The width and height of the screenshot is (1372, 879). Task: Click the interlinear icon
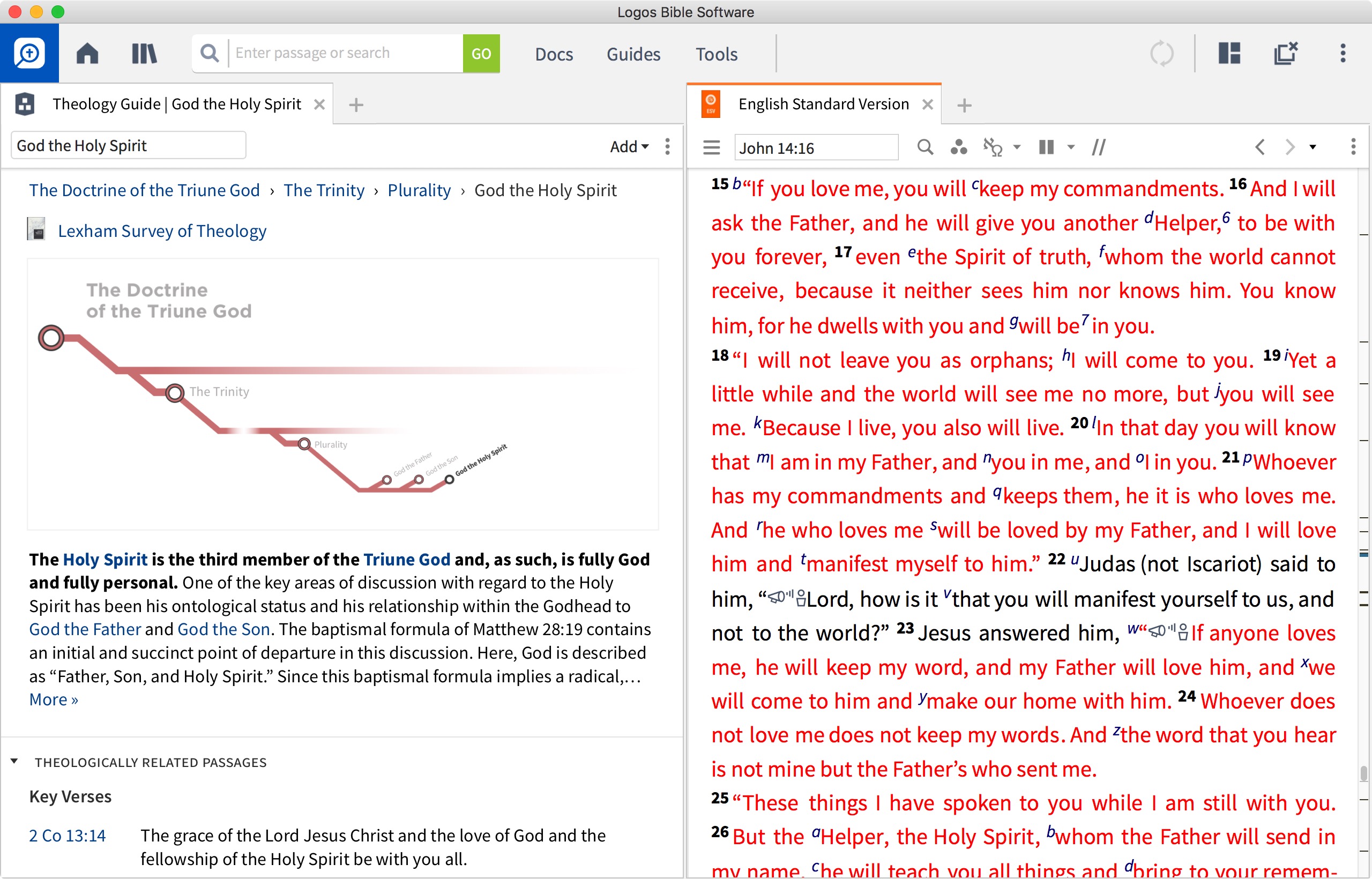tap(993, 147)
